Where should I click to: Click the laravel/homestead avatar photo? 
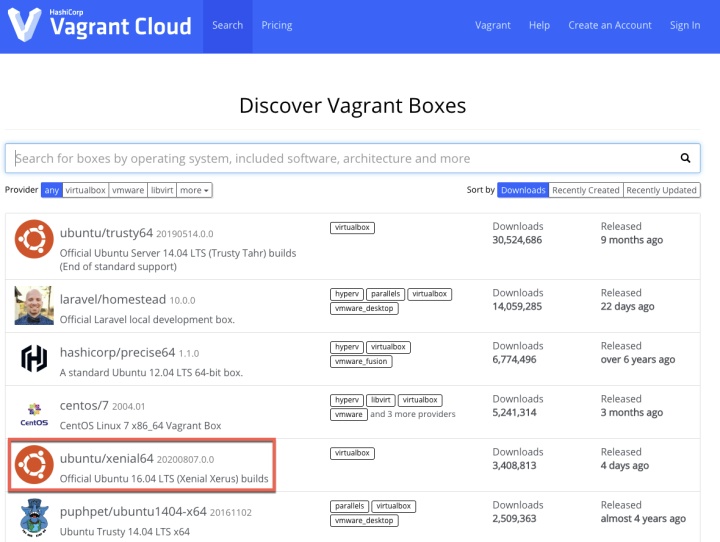34,305
